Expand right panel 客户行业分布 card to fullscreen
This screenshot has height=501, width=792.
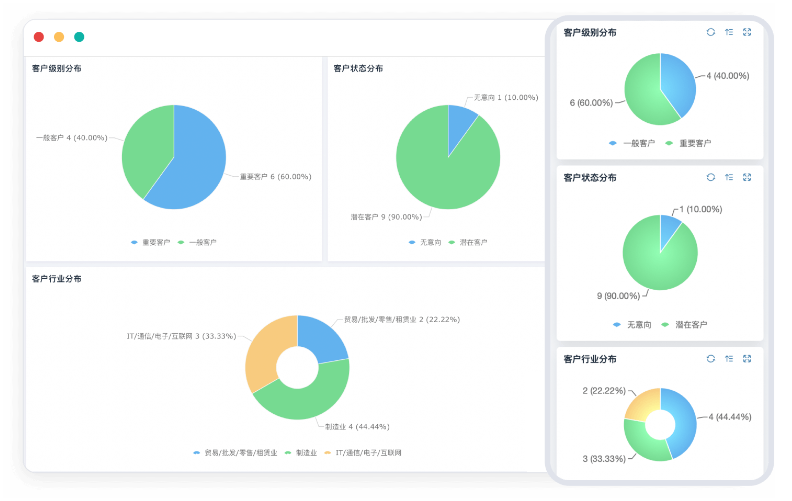(747, 359)
